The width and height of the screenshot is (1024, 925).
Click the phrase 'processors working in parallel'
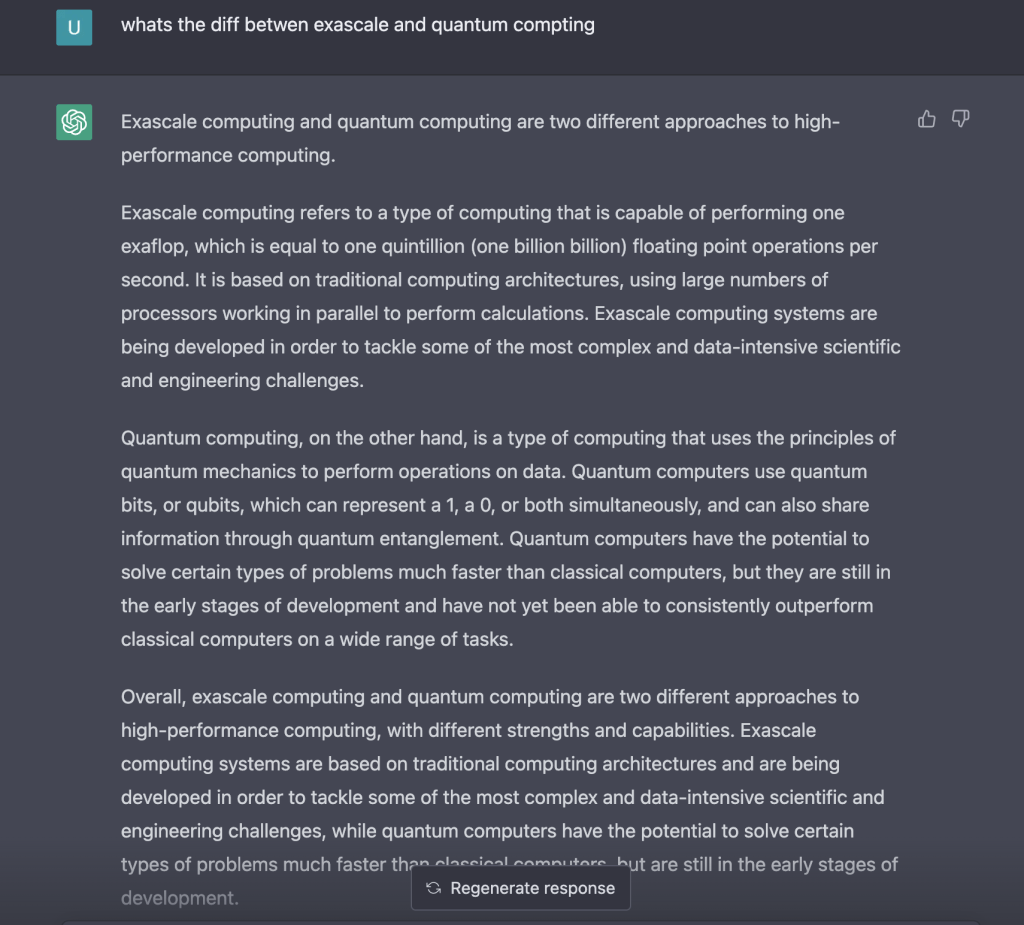pos(246,313)
